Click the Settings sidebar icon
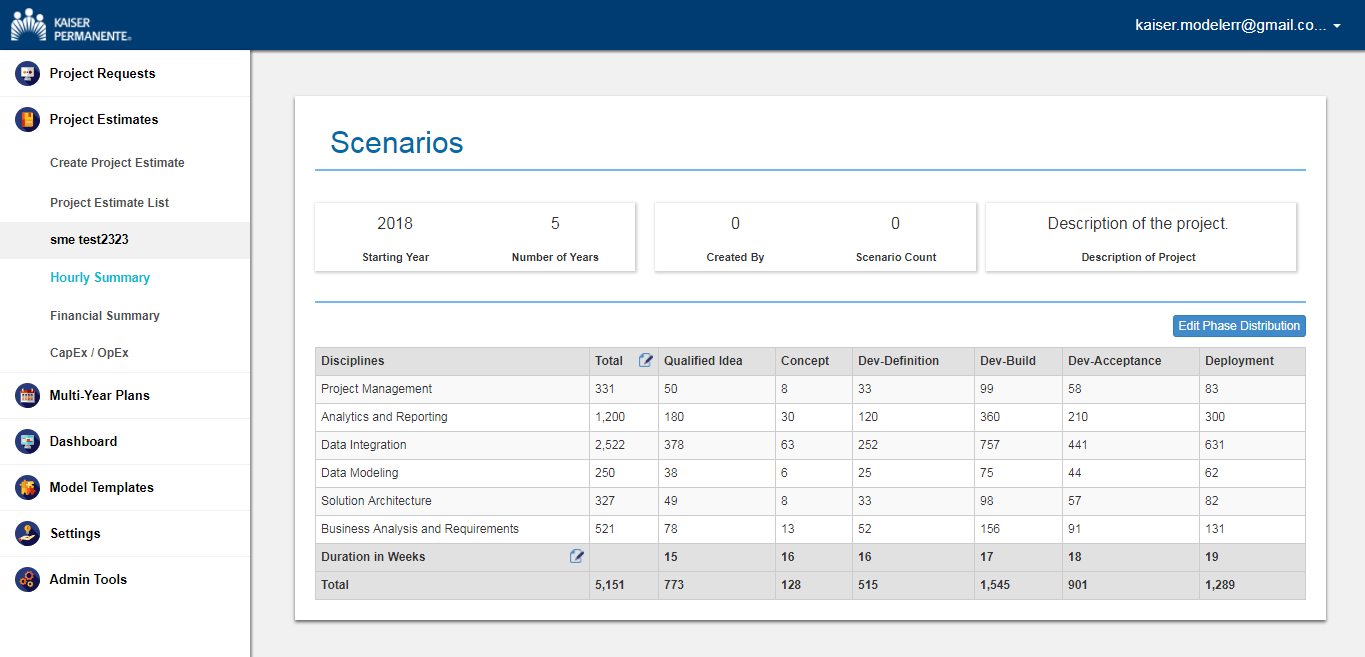Screen dimensions: 1365x657 tap(27, 534)
